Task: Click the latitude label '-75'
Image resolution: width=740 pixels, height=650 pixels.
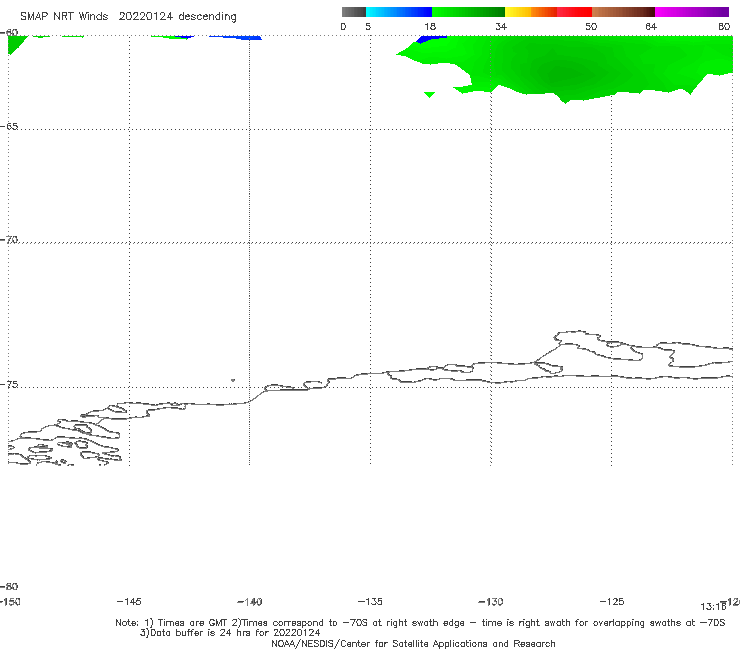Action: pos(9,385)
